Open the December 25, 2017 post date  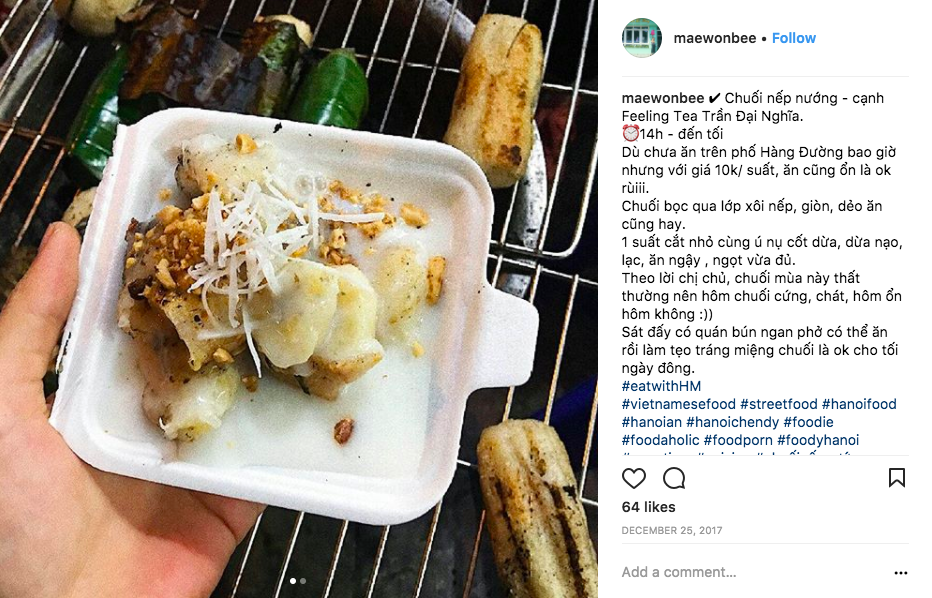(x=672, y=530)
